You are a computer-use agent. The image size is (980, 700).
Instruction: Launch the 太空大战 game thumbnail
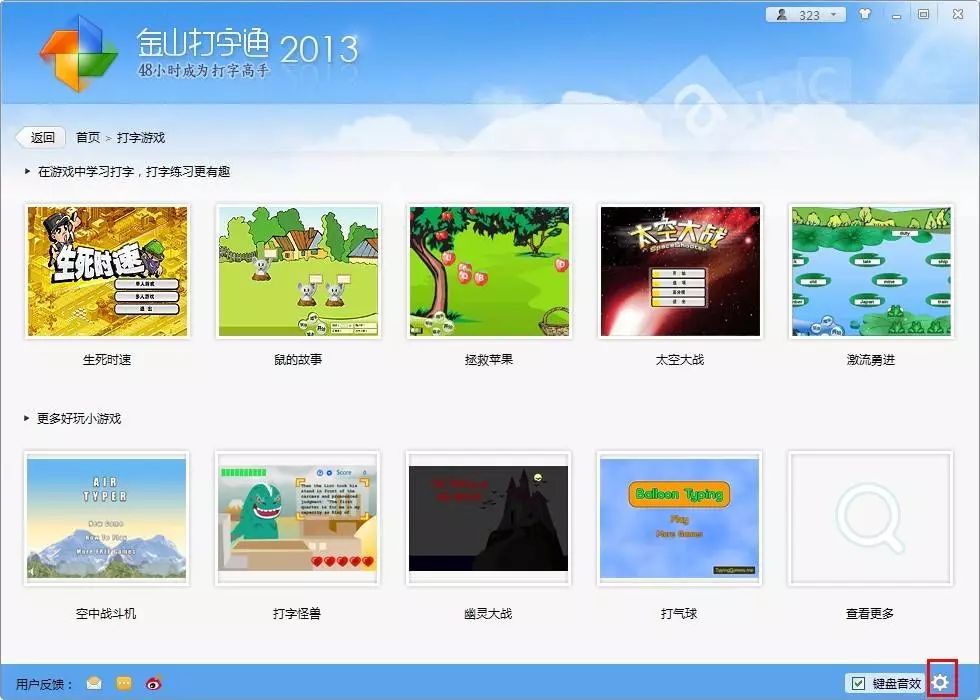(x=680, y=271)
